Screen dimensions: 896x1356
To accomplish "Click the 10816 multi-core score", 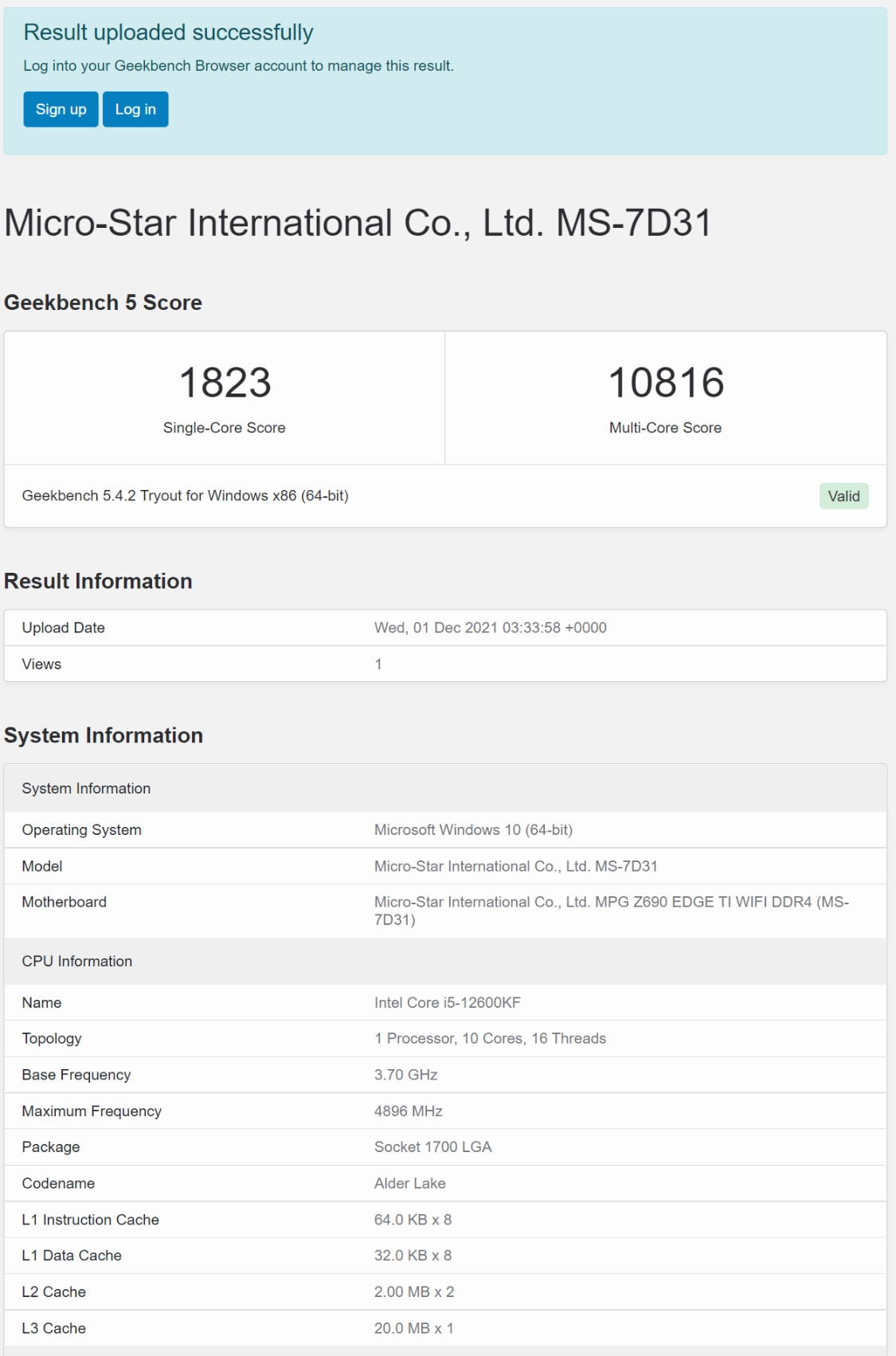I will [666, 382].
